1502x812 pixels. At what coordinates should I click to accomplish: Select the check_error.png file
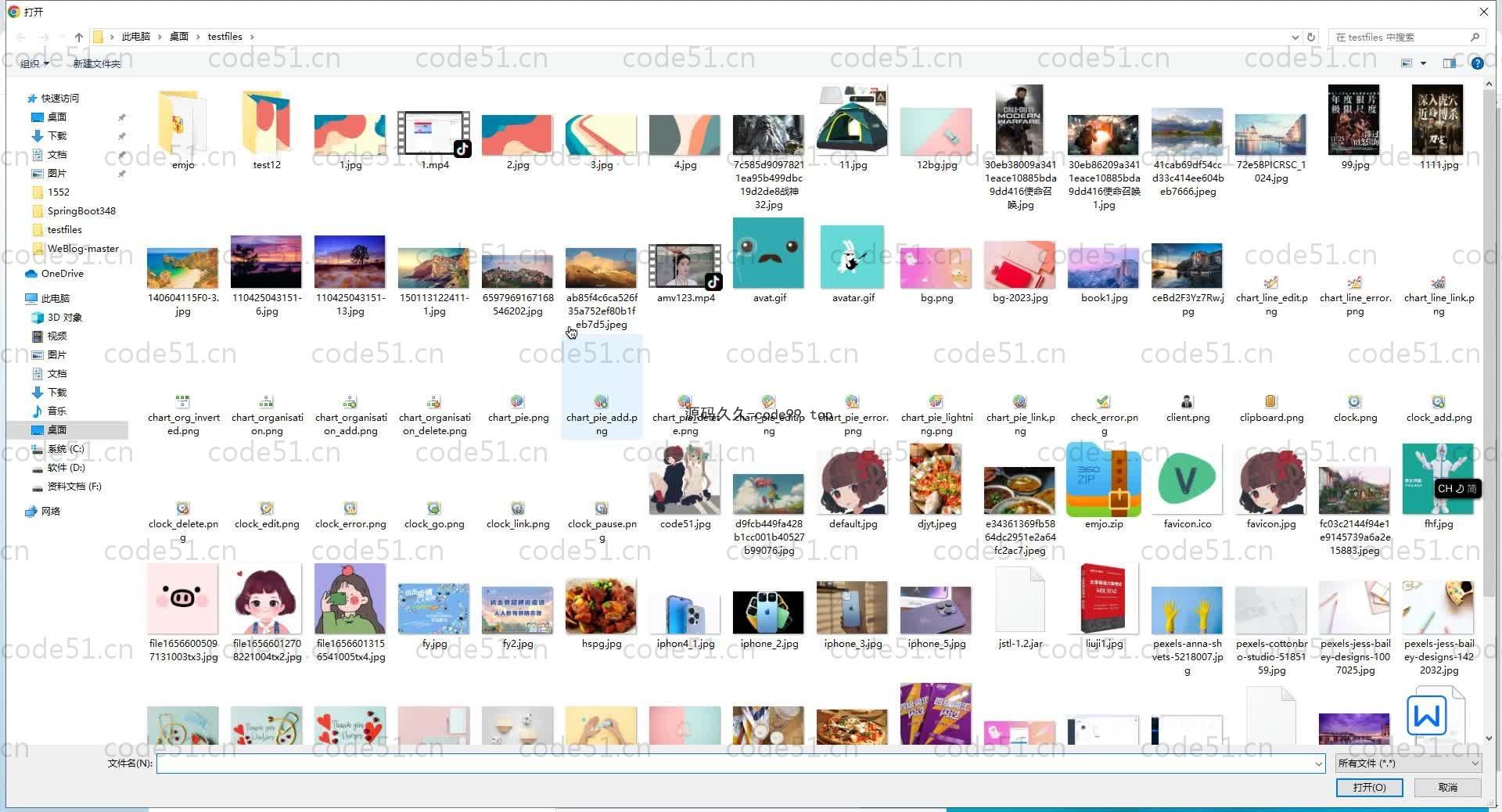click(x=1104, y=402)
